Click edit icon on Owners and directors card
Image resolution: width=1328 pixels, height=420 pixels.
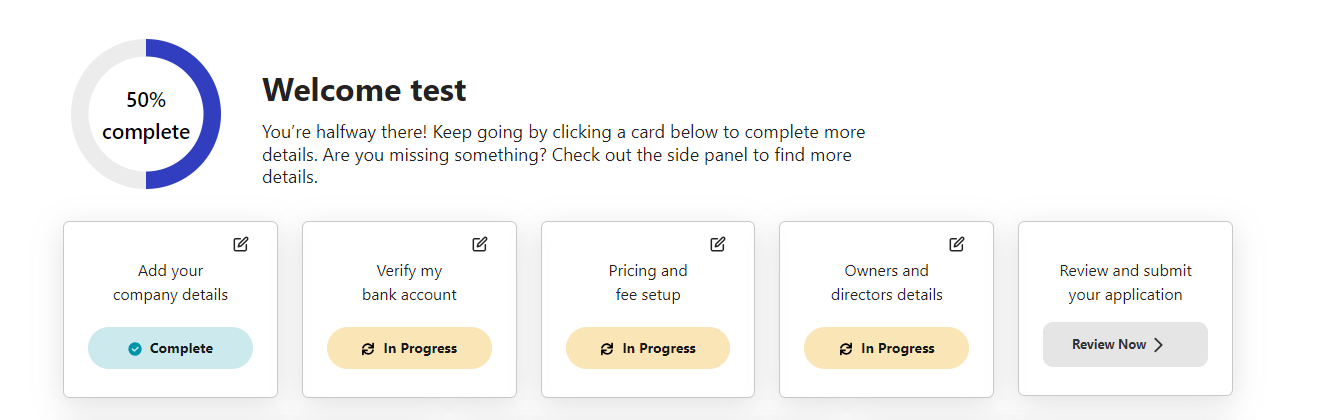[x=957, y=244]
